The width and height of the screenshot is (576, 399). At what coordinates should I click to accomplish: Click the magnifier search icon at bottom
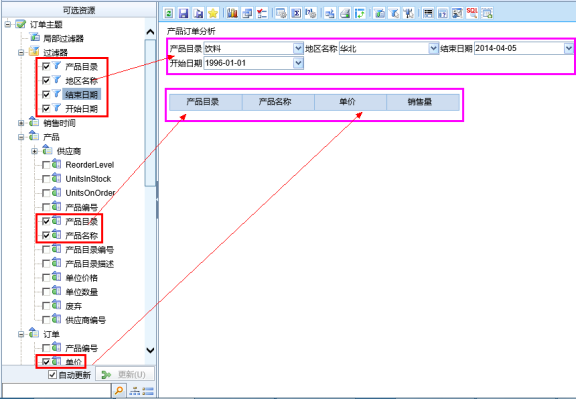coord(119,391)
